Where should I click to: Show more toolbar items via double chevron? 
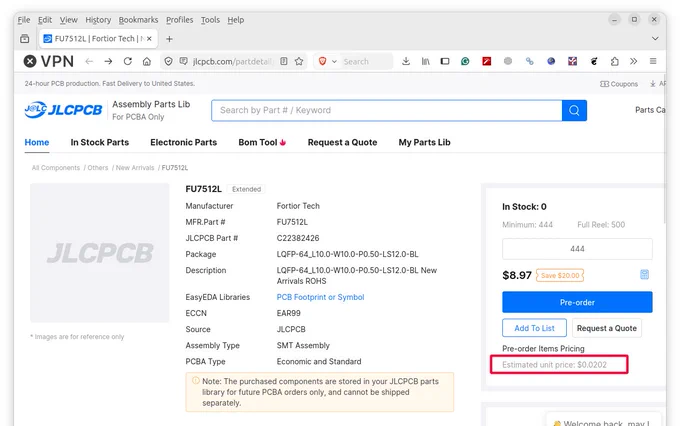[x=634, y=62]
